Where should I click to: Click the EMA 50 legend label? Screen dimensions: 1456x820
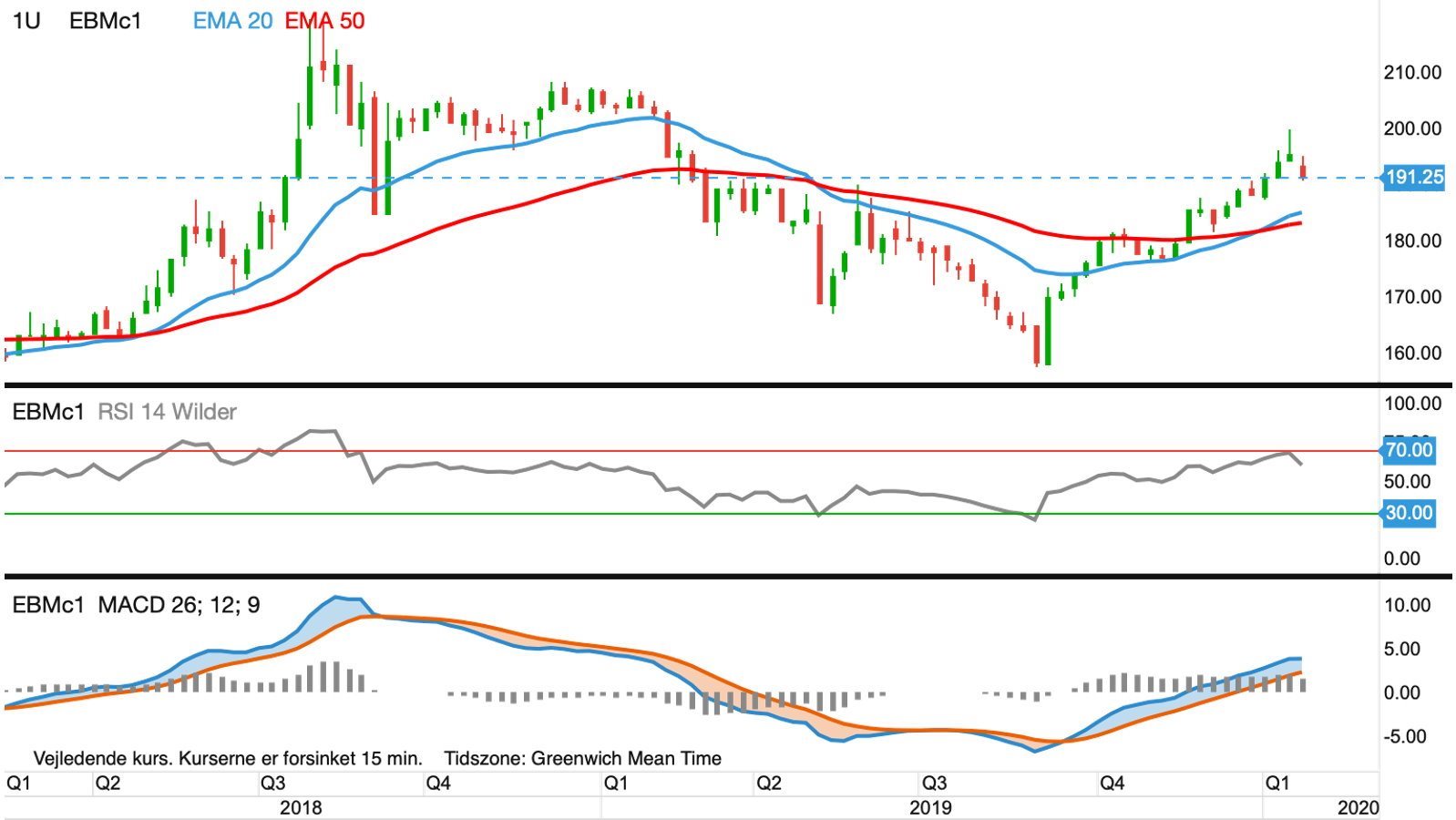pos(325,20)
